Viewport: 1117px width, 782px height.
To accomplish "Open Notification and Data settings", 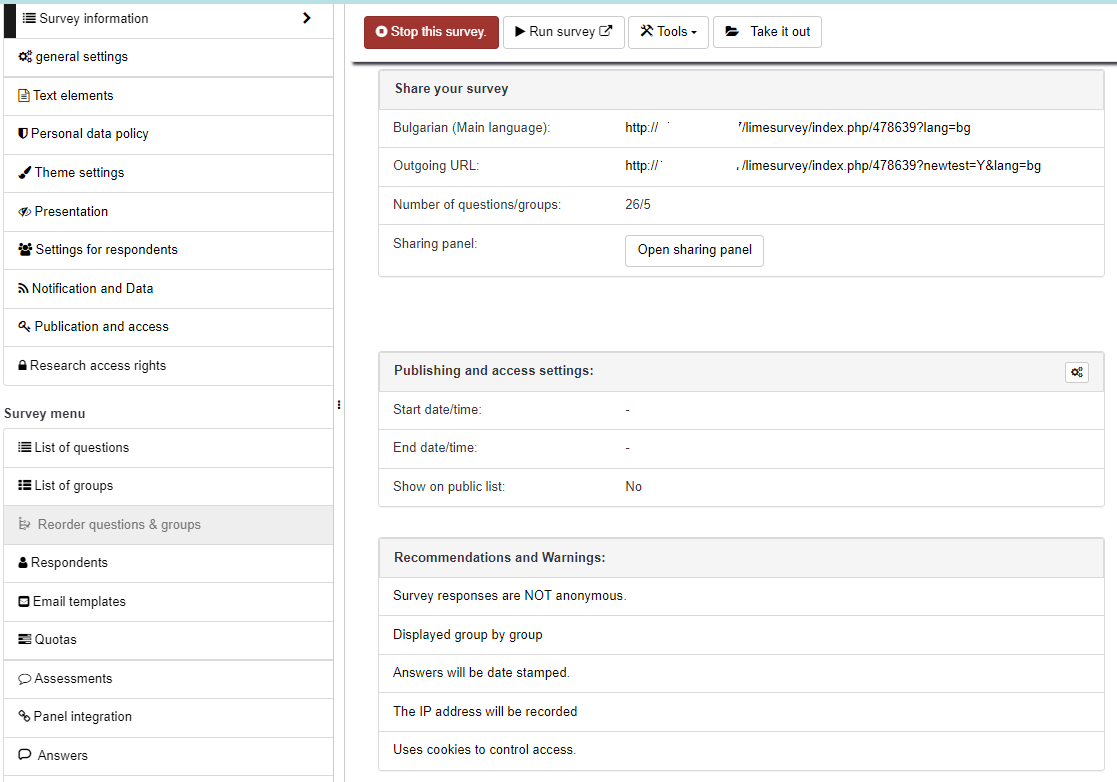I will [168, 288].
